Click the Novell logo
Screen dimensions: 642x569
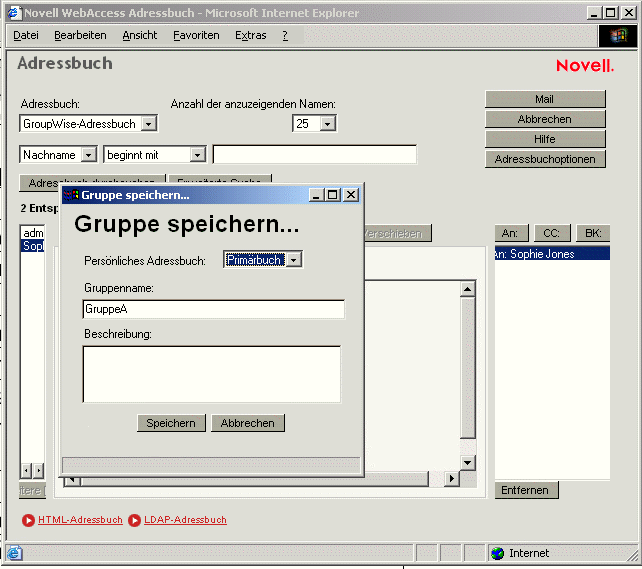[585, 65]
